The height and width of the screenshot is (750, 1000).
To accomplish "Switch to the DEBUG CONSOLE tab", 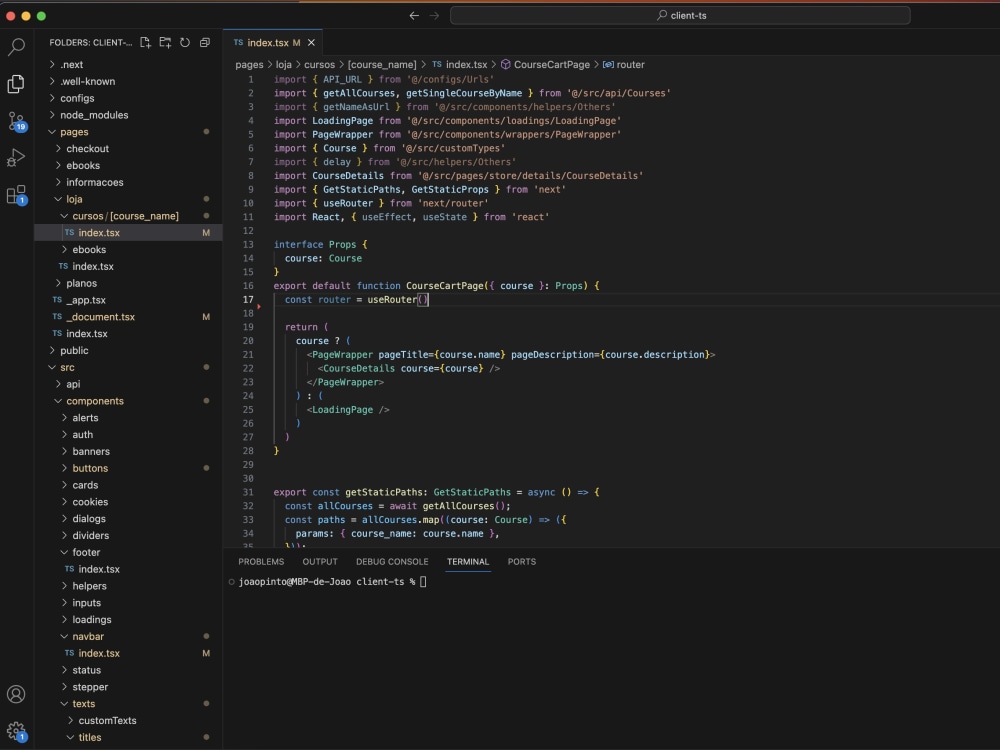I will point(392,562).
